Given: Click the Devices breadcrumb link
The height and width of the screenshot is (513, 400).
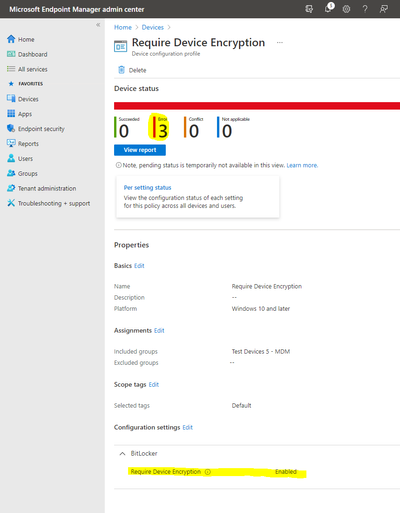Looking at the screenshot, I should (x=153, y=27).
